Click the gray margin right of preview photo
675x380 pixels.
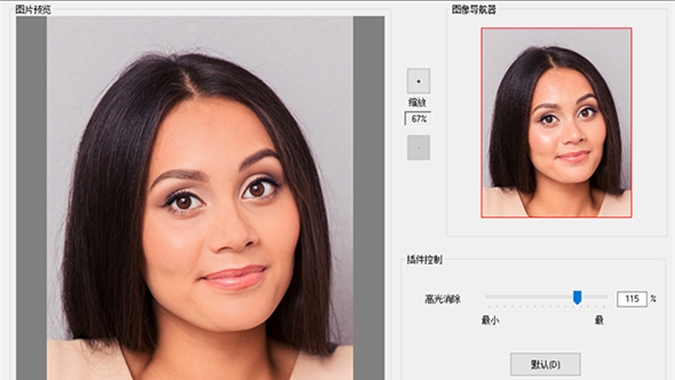click(369, 198)
